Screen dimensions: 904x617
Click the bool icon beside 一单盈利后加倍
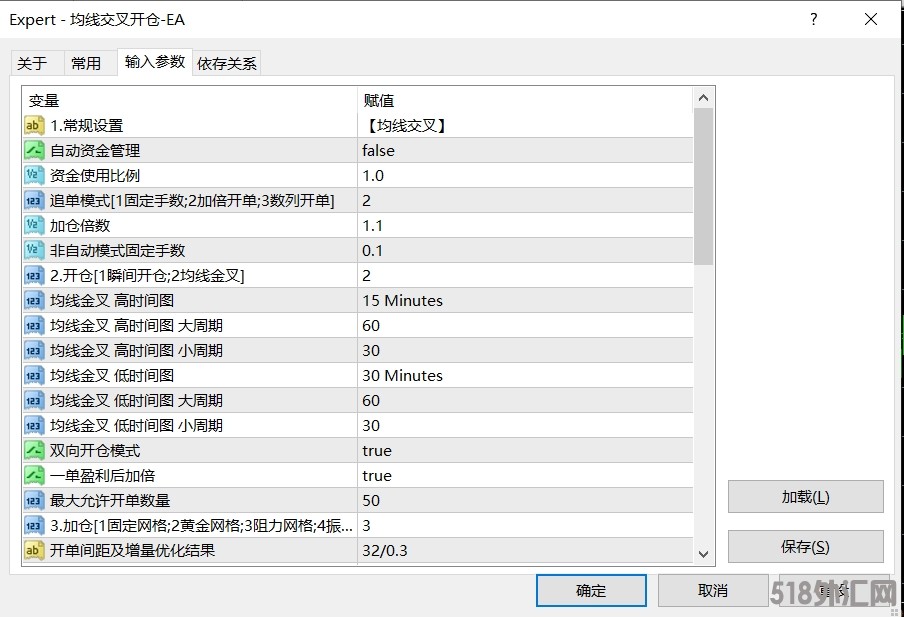tap(34, 475)
